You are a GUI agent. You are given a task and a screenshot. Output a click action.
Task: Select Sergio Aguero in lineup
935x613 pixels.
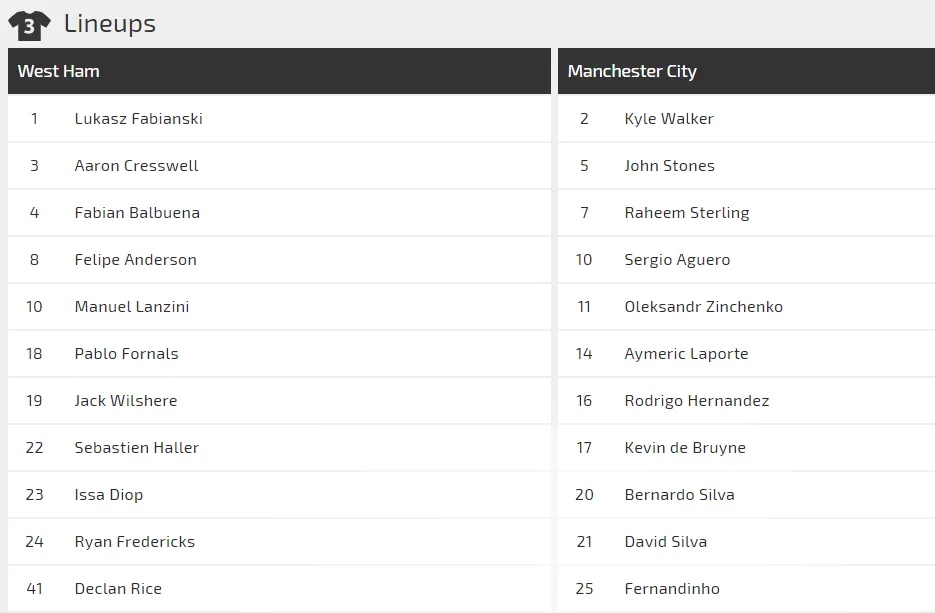pyautogui.click(x=677, y=259)
